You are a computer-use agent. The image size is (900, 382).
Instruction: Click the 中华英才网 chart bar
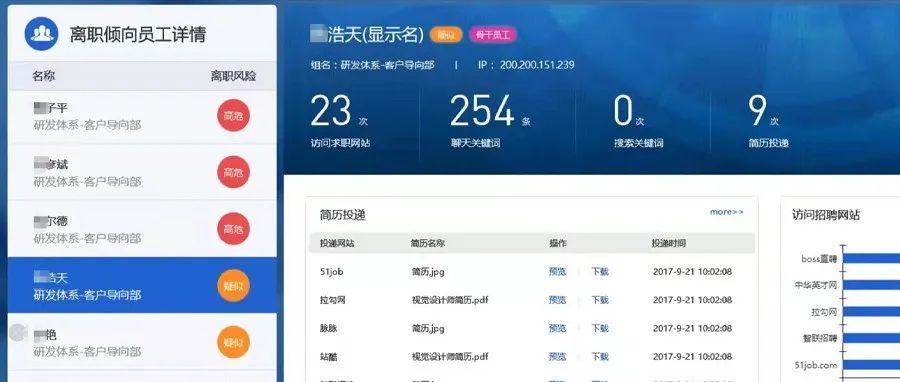[871, 285]
